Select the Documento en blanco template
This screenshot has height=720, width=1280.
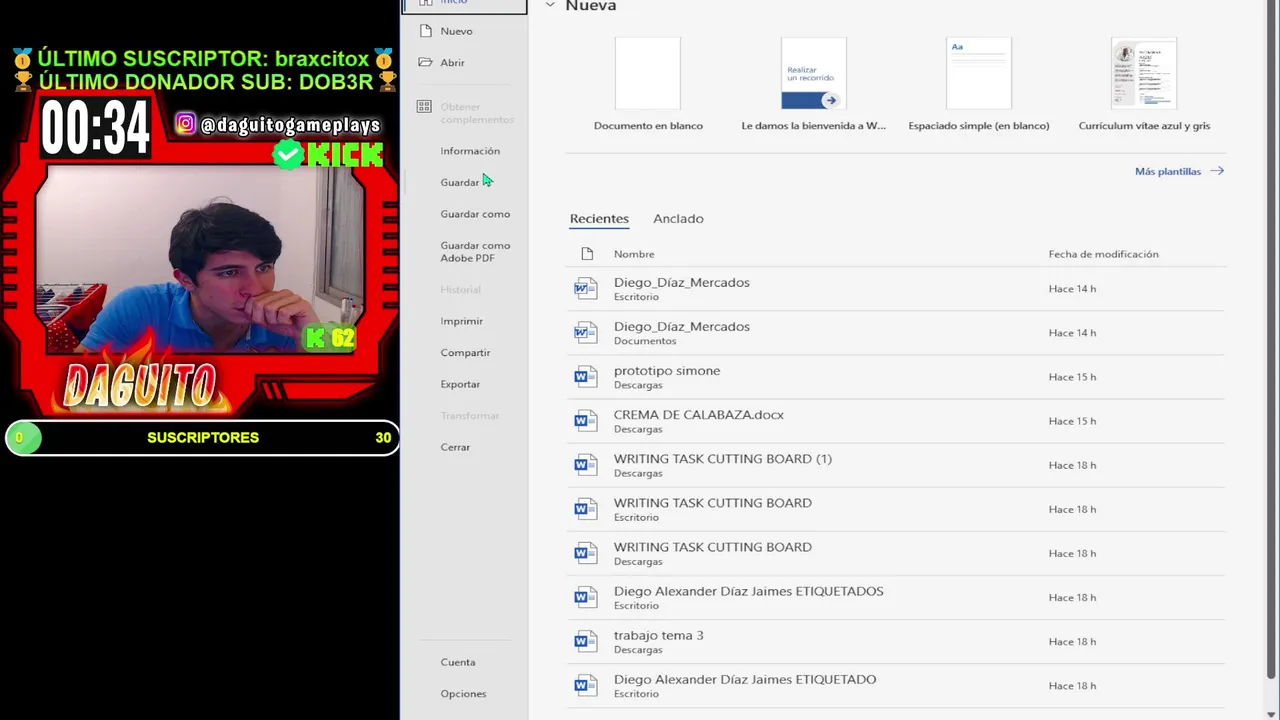click(648, 84)
